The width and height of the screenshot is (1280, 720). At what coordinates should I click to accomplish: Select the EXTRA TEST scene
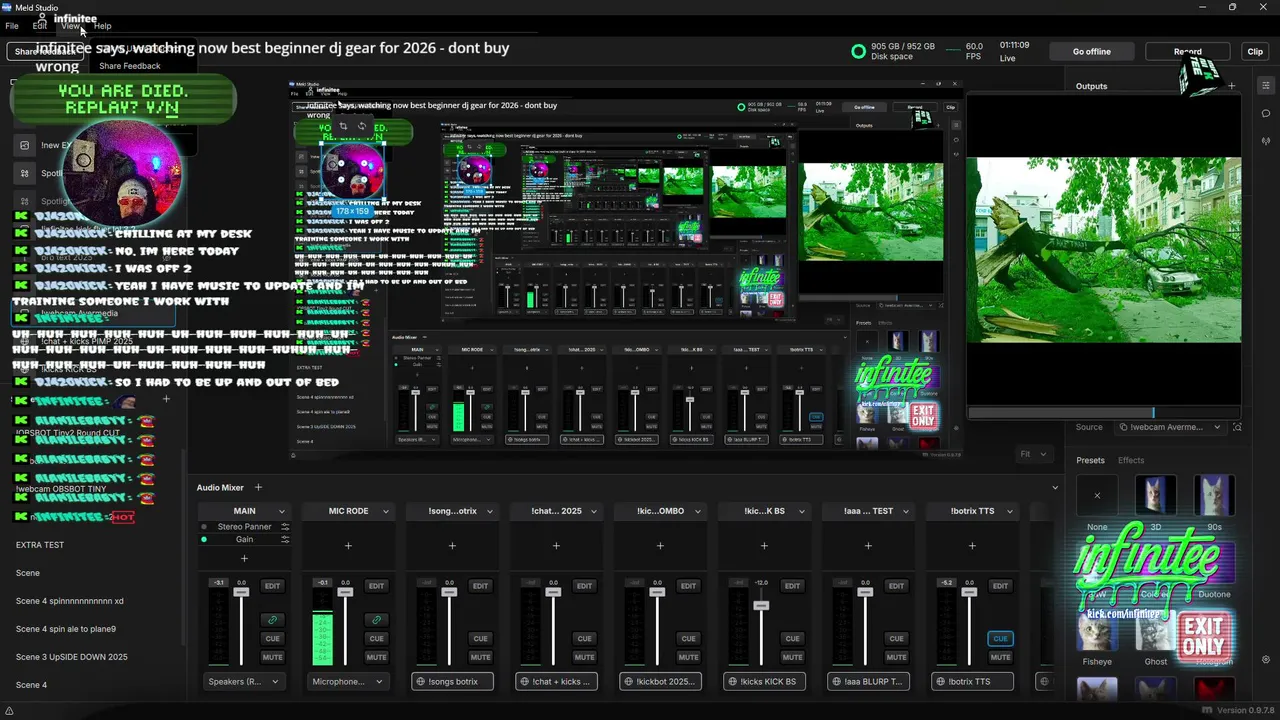pyautogui.click(x=40, y=545)
